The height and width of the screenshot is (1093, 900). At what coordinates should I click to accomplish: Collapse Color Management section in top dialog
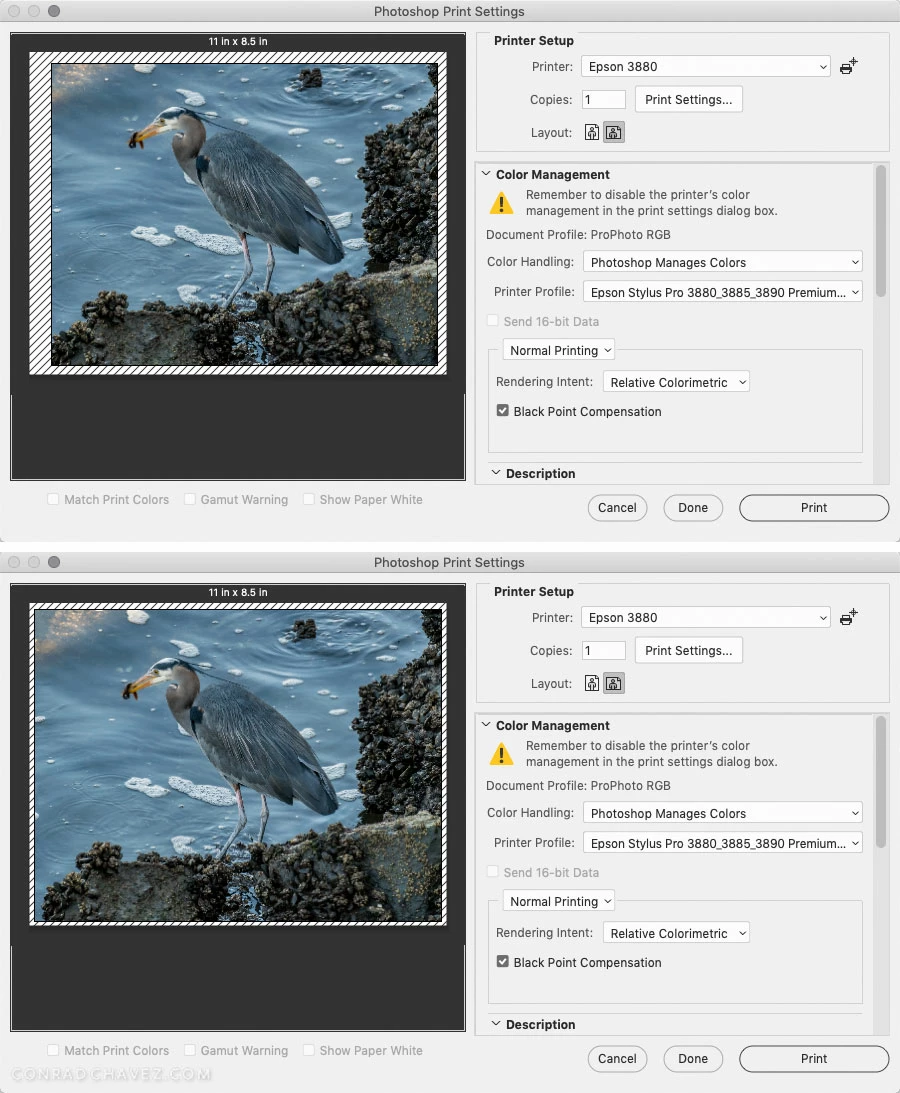(487, 174)
